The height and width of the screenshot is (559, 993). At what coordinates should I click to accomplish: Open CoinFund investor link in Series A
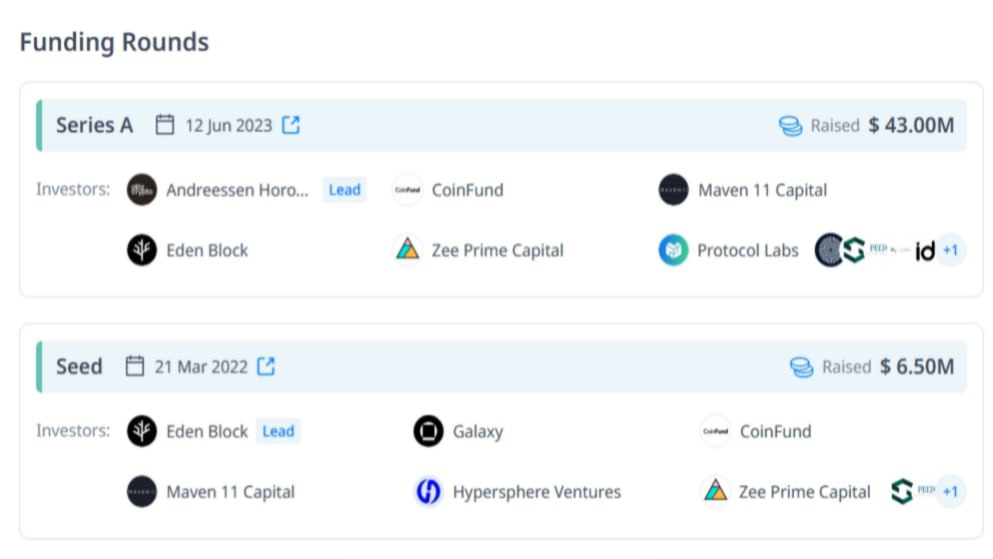click(x=467, y=191)
